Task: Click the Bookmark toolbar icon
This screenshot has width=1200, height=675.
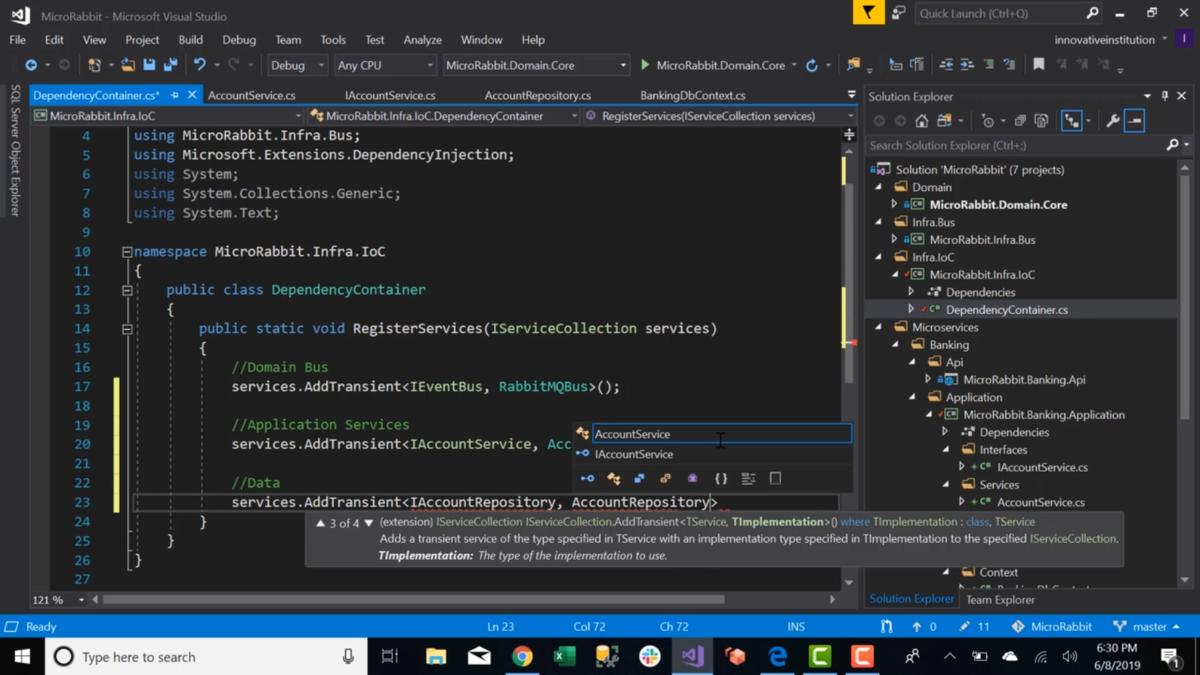Action: 1039,65
